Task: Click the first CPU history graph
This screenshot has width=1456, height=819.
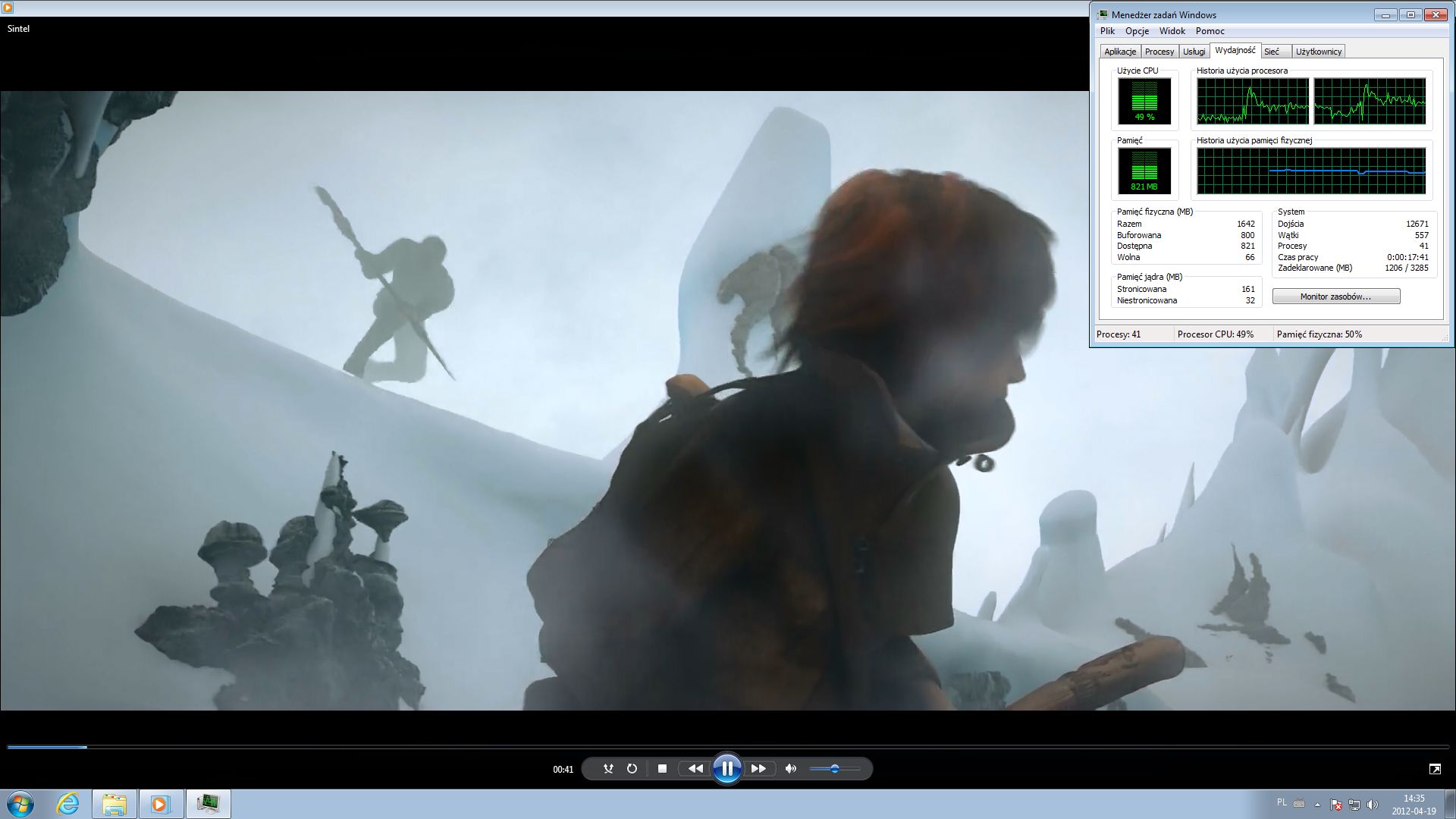Action: (1253, 101)
